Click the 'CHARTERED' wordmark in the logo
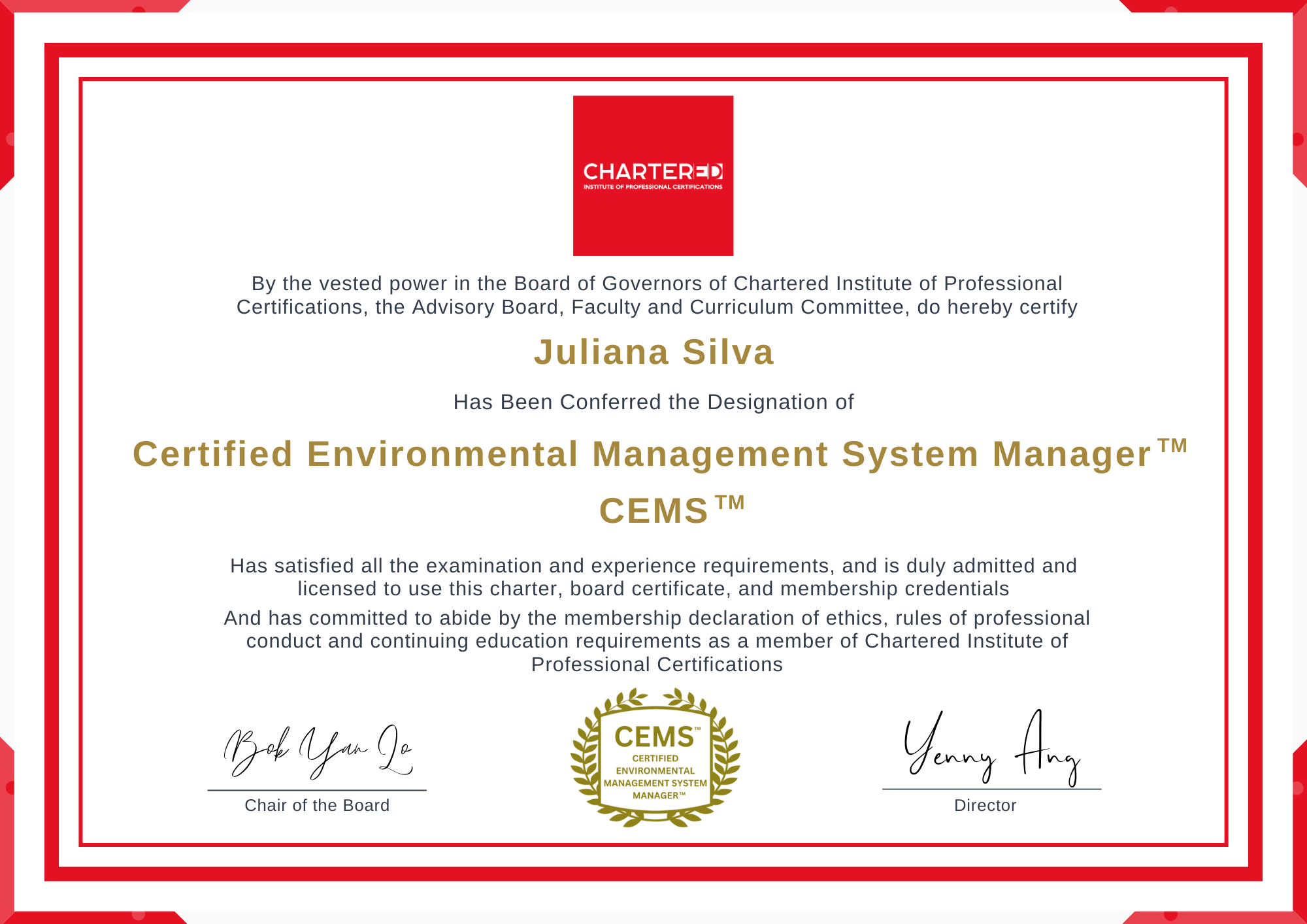 click(653, 172)
